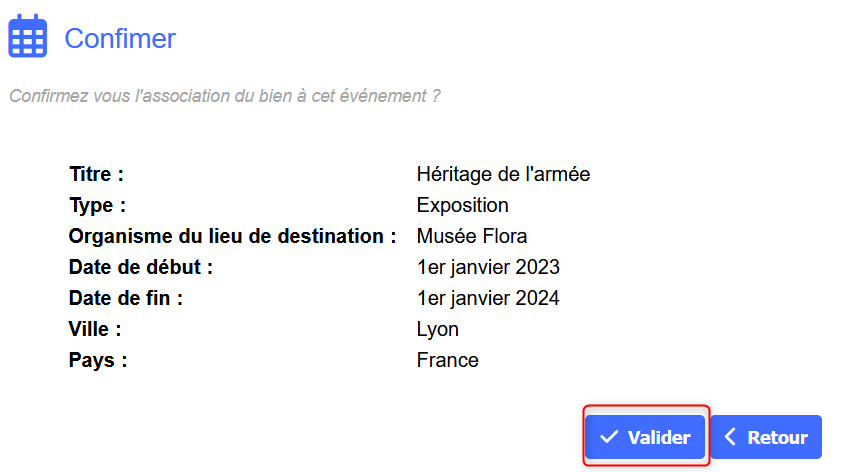Click the Ville label

(95, 329)
